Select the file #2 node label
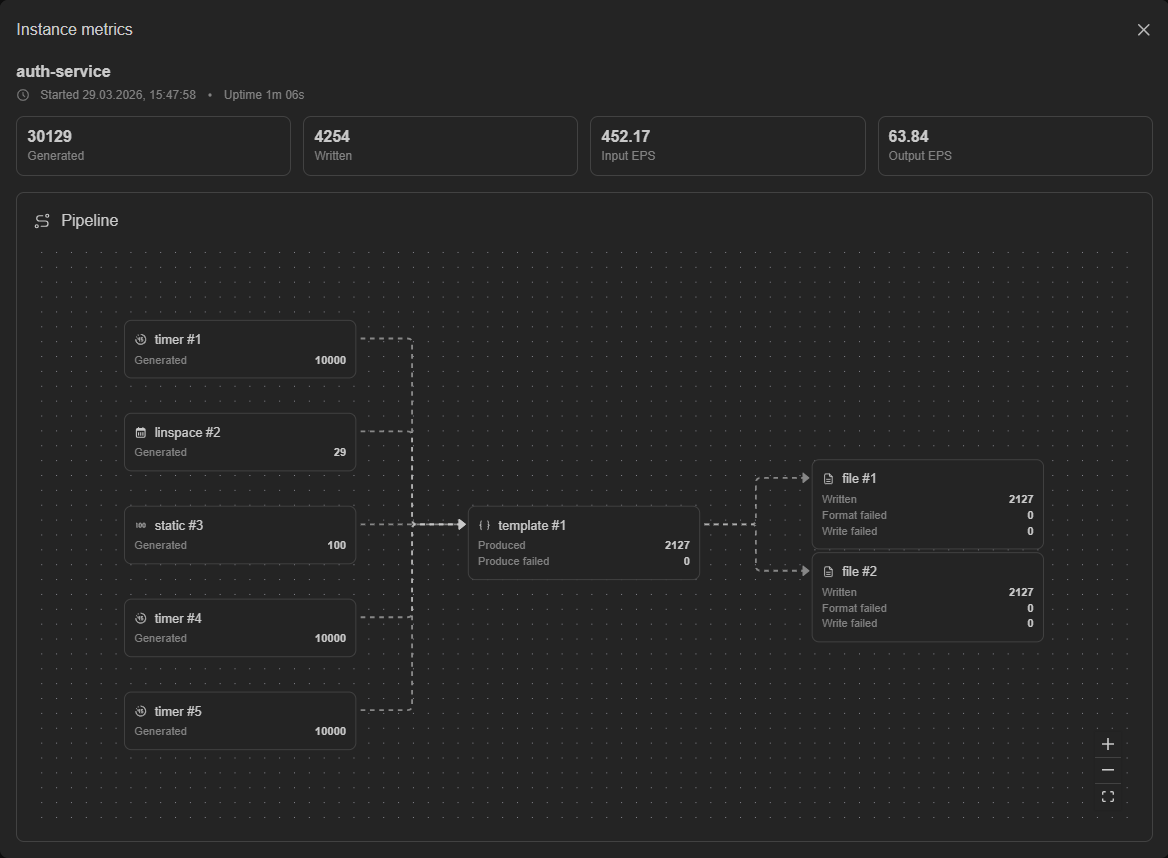Image resolution: width=1168 pixels, height=858 pixels. 859,572
